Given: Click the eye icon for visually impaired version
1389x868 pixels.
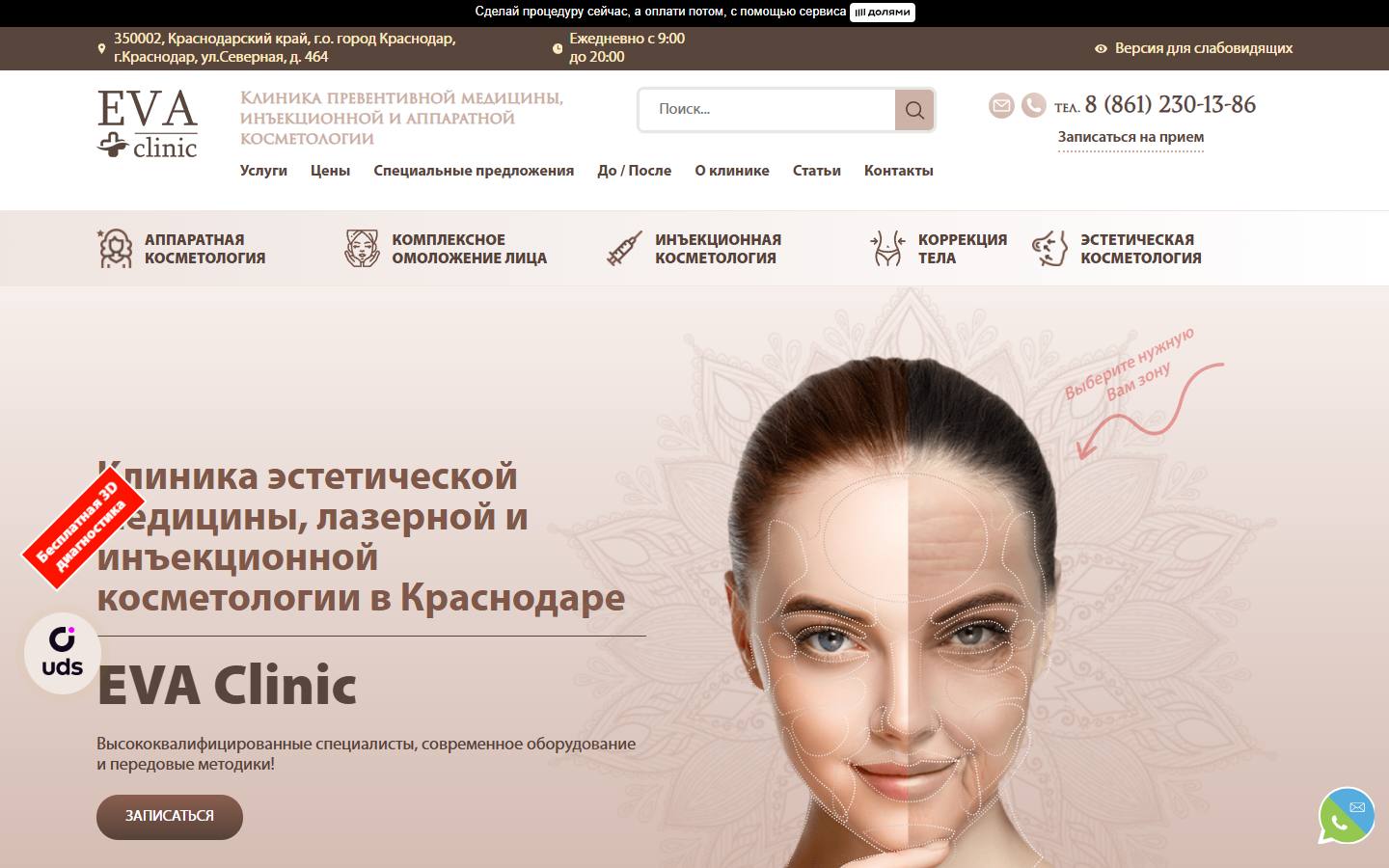Looking at the screenshot, I should [x=1101, y=48].
